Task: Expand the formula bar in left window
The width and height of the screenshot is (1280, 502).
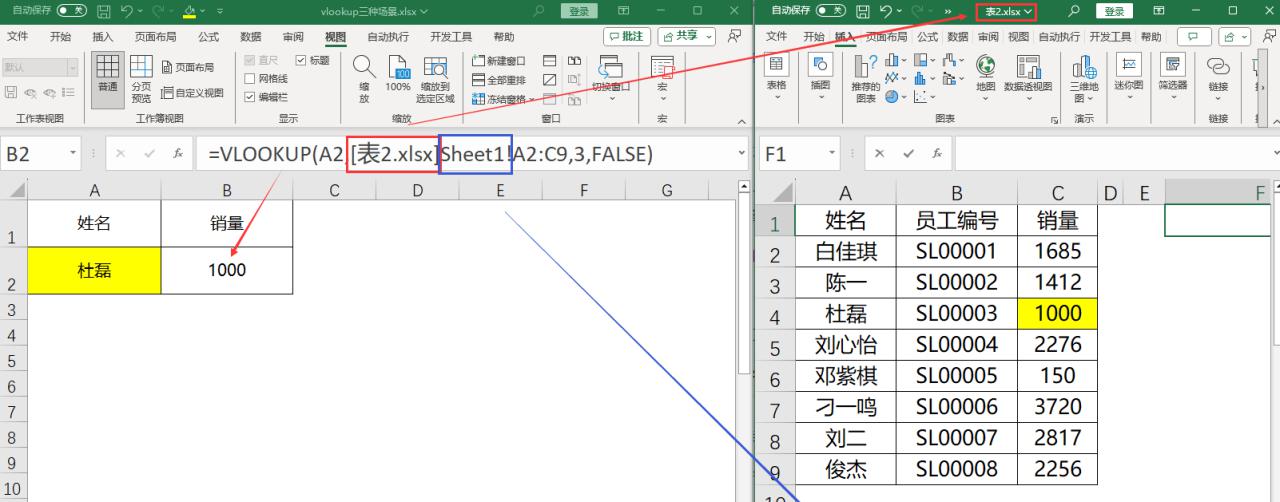Action: 741,154
